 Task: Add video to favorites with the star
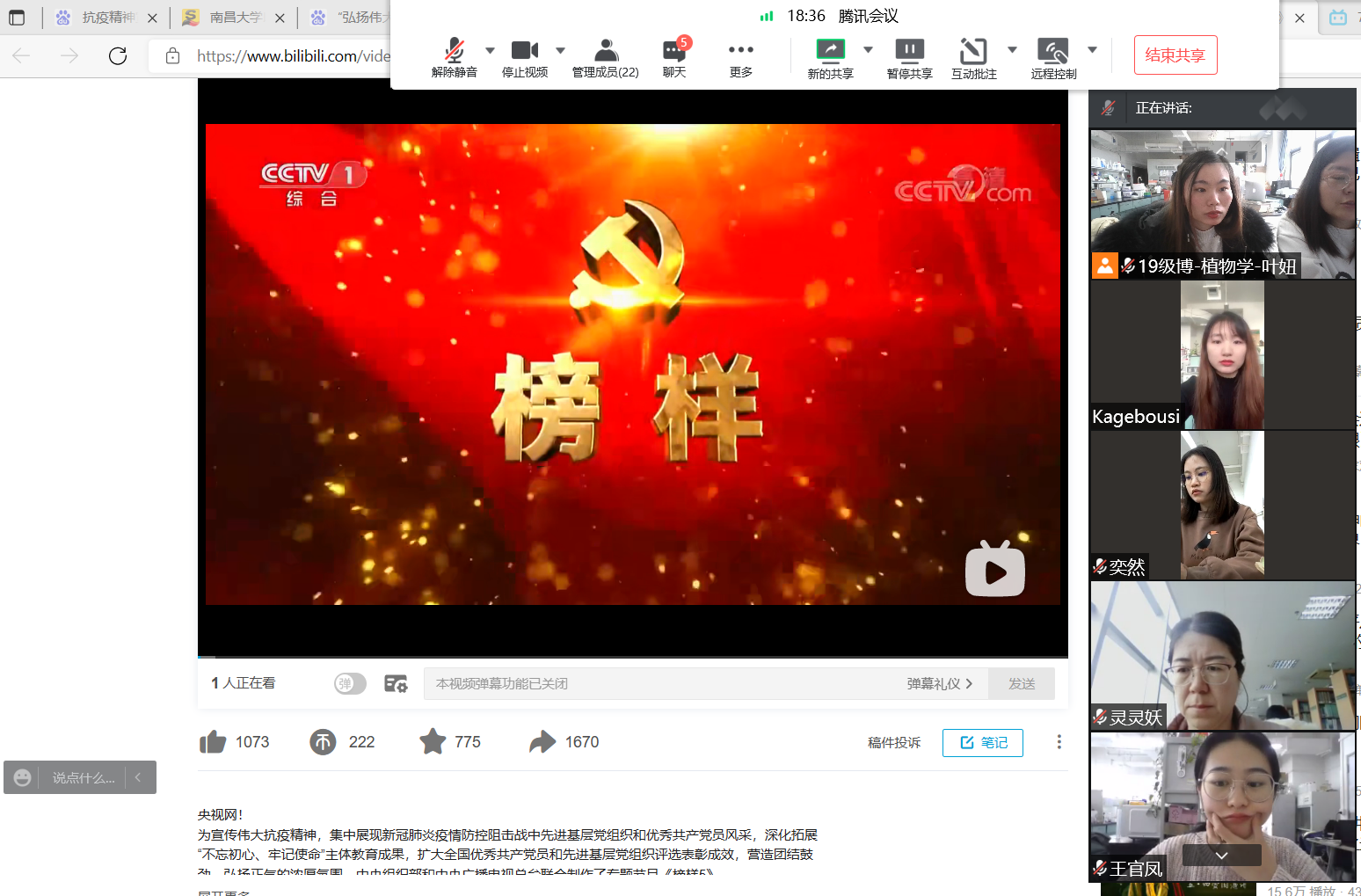pyautogui.click(x=432, y=741)
